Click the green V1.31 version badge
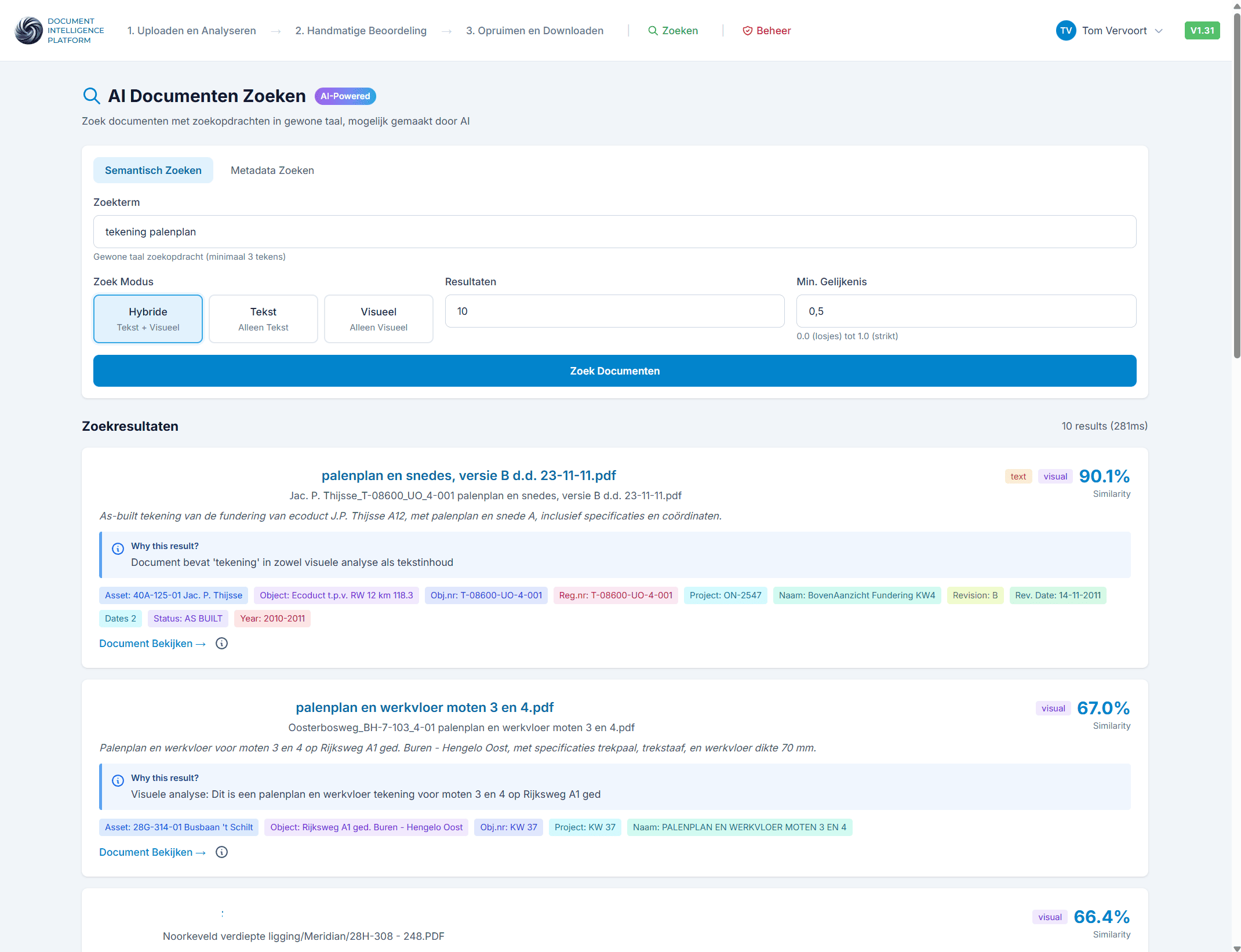The height and width of the screenshot is (952, 1241). (1202, 30)
